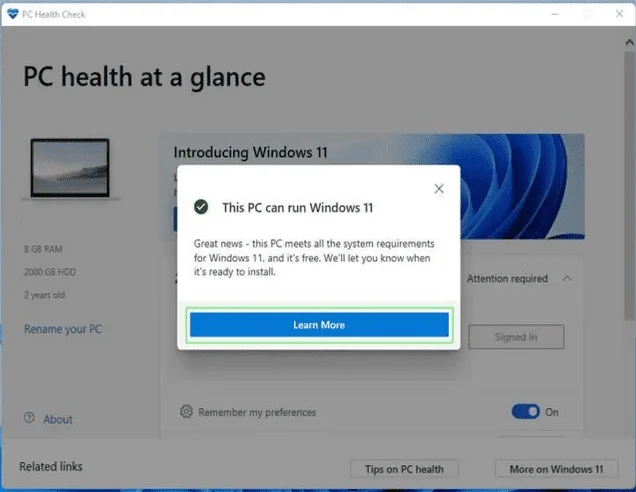
Task: Click the 2000 GB HDD text
Action: [50, 272]
